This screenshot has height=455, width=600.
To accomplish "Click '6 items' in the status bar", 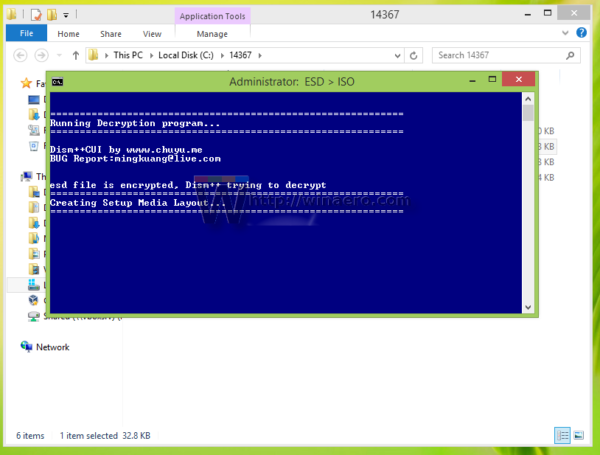I will pos(30,435).
